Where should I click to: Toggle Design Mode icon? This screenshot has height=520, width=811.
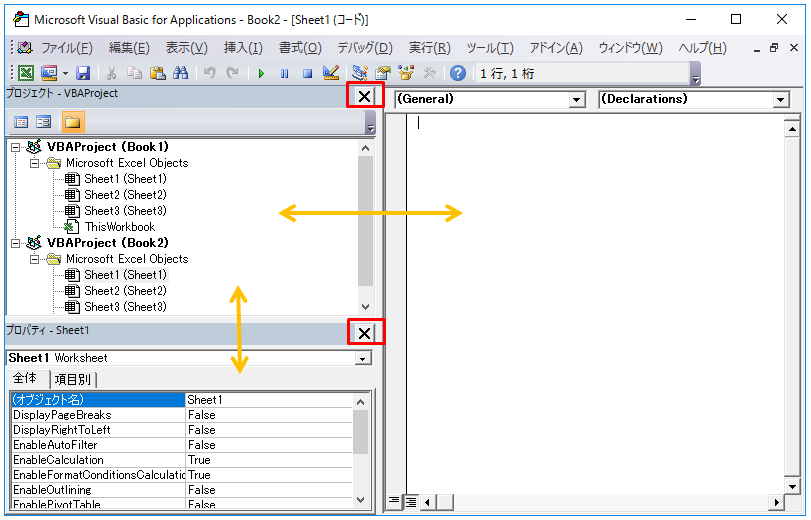tap(331, 73)
